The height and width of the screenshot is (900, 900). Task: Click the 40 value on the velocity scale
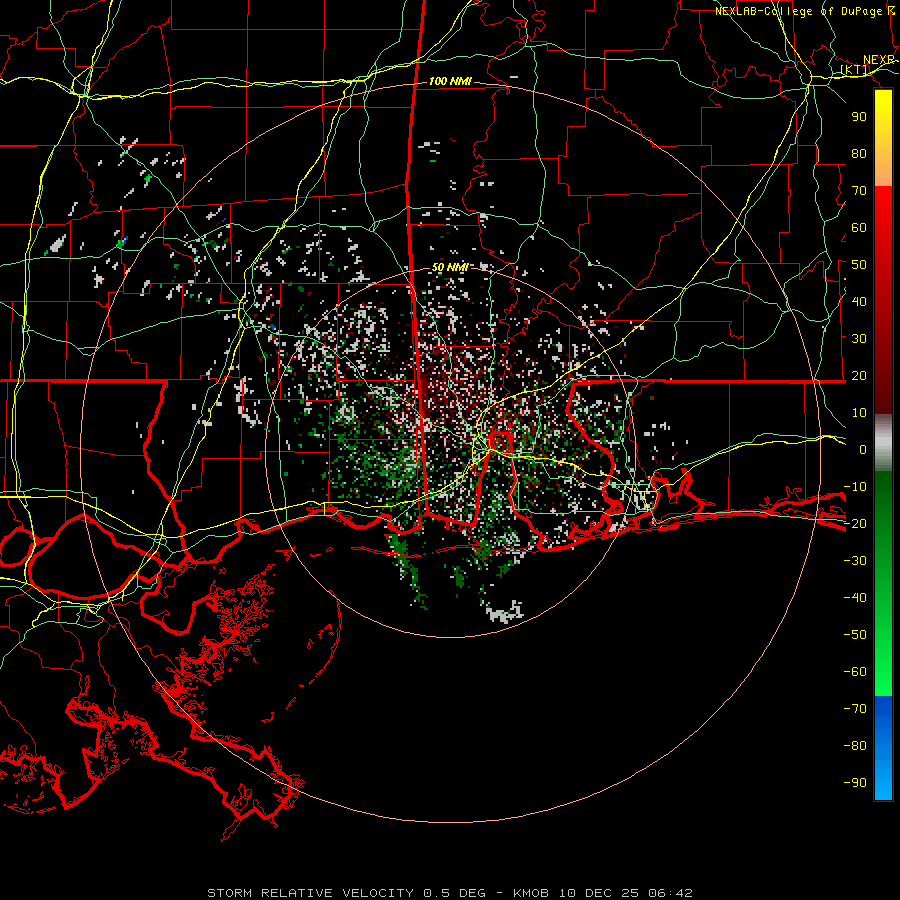coord(859,302)
